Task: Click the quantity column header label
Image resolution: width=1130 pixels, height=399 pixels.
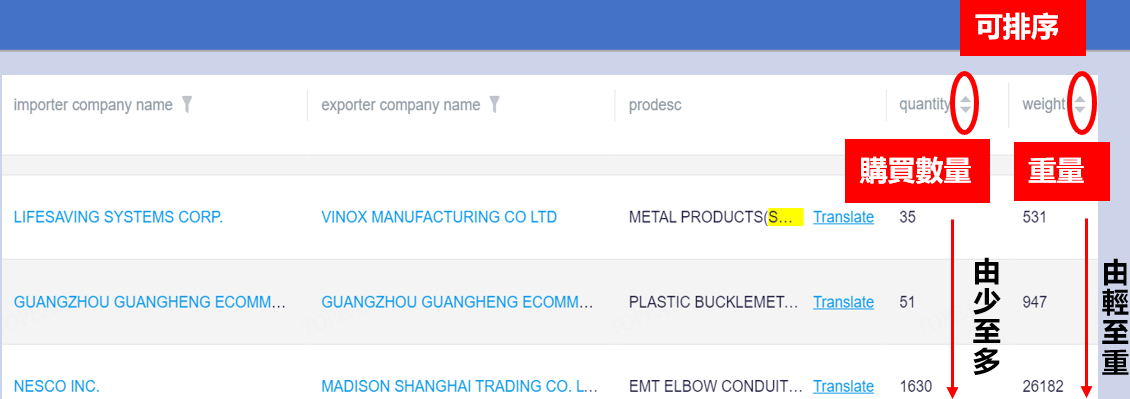Action: (x=925, y=105)
